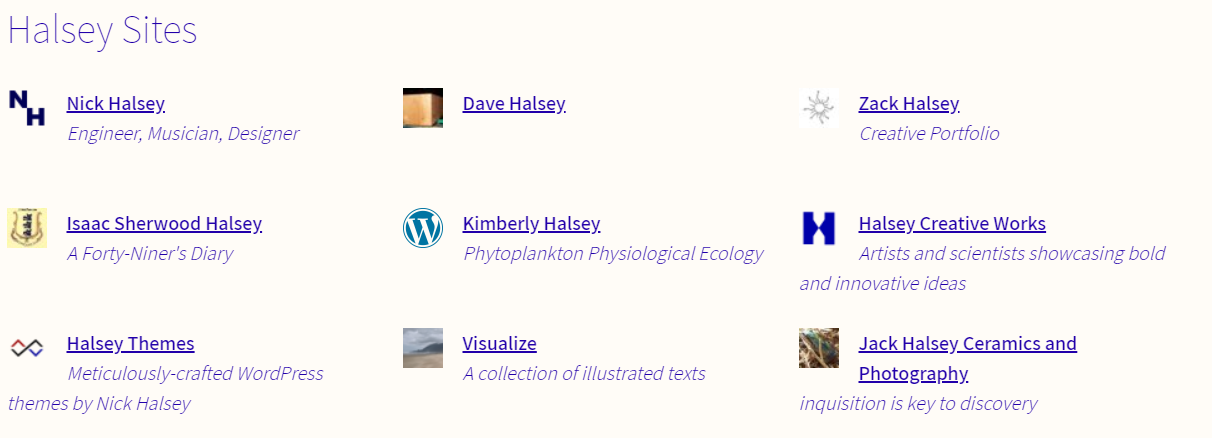The image size is (1212, 438).
Task: Click the crest icon for Isaac Sherwood Halsey
Action: pyautogui.click(x=27, y=228)
